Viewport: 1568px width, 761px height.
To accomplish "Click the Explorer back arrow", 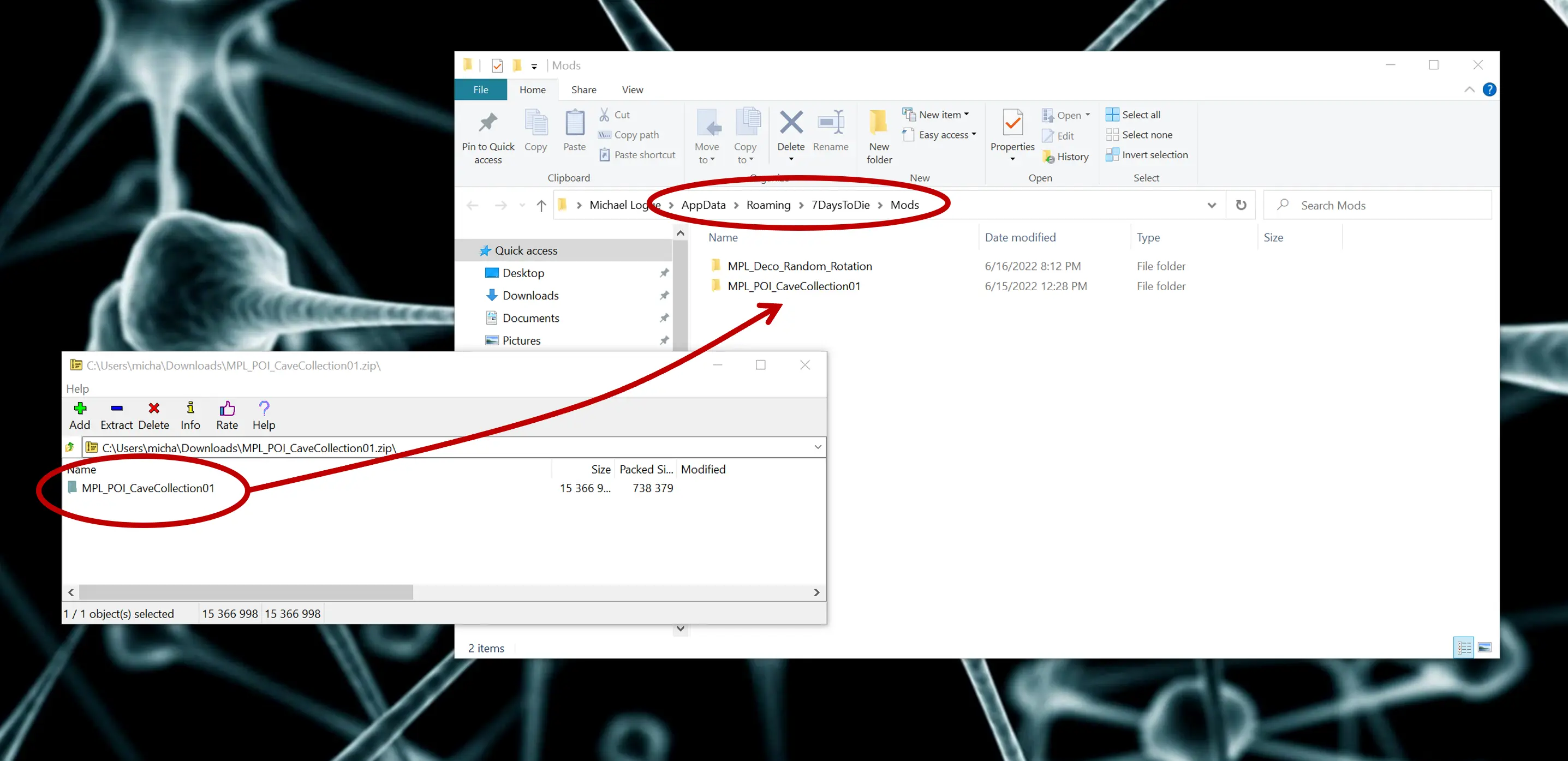I will click(x=472, y=206).
